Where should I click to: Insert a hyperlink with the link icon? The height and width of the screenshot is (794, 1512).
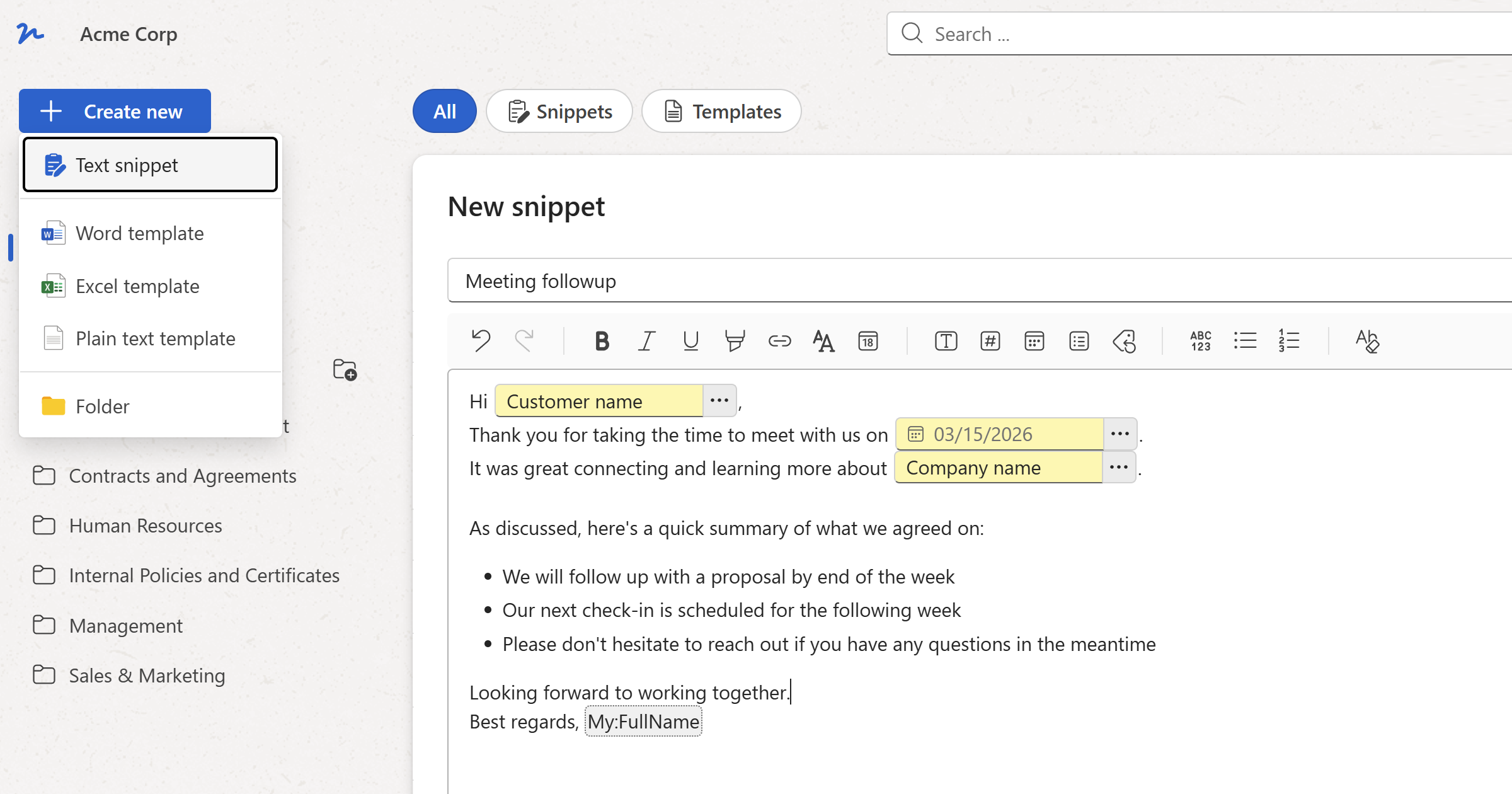click(x=779, y=341)
